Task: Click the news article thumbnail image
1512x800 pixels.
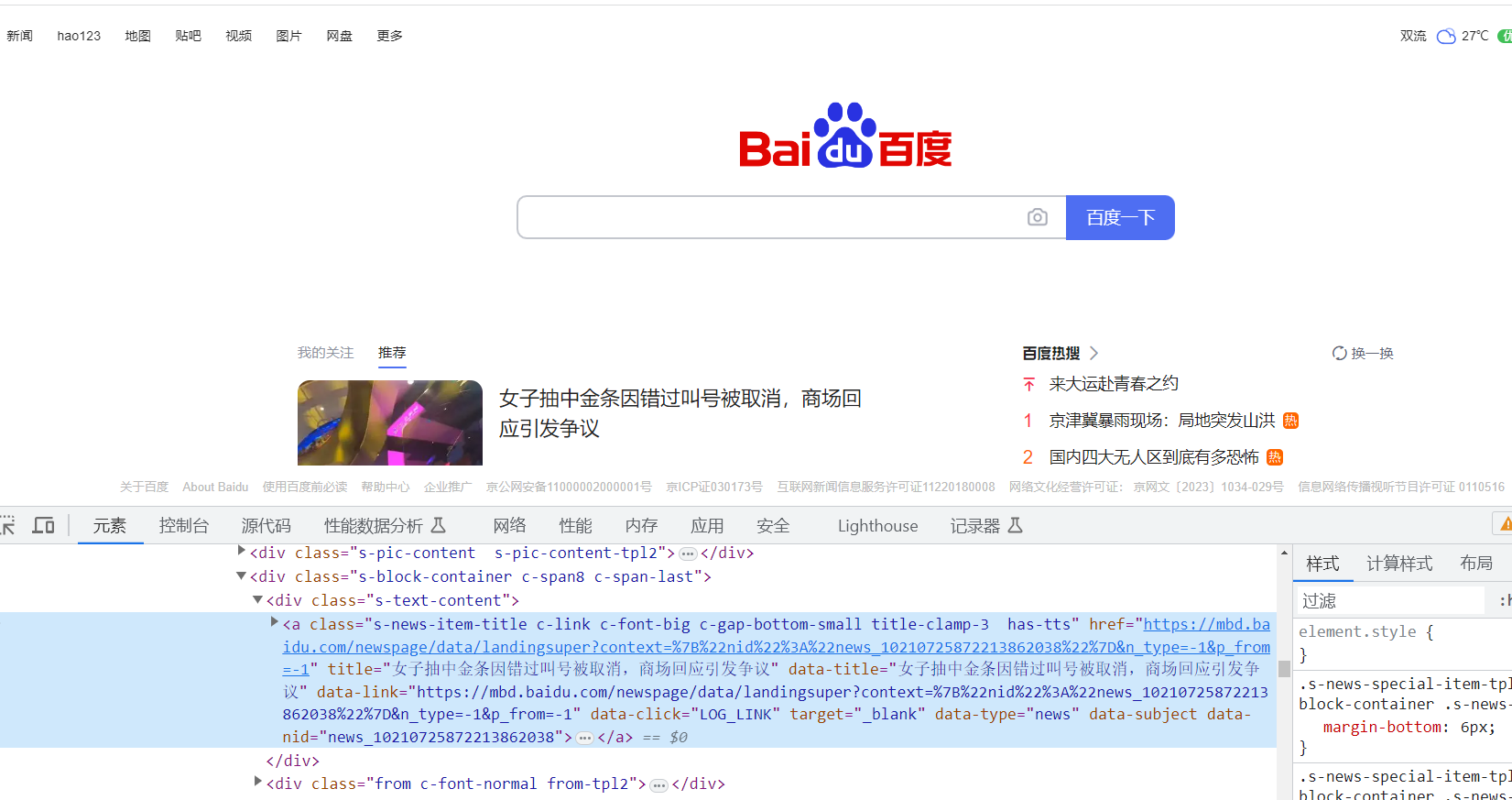Action: coord(390,422)
